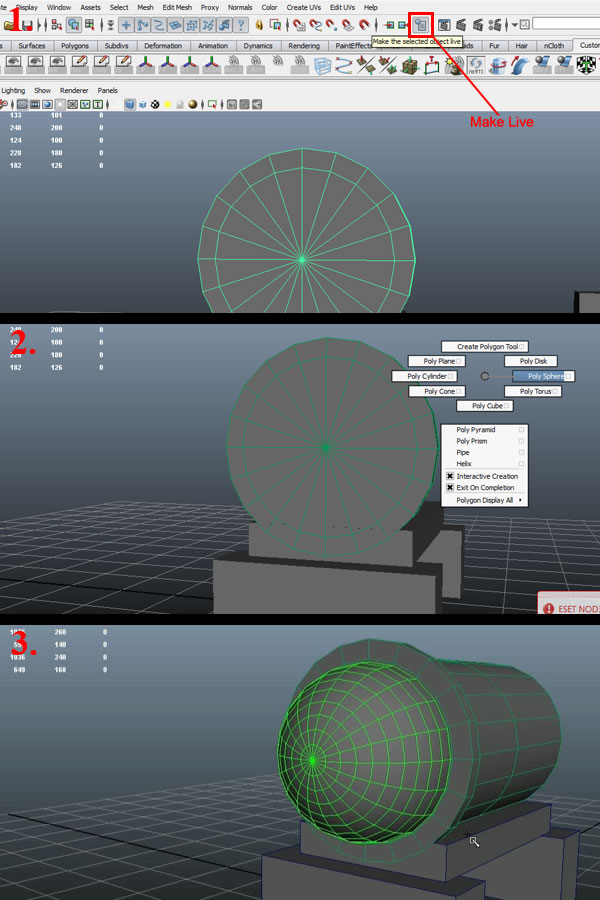The height and width of the screenshot is (900, 600).
Task: Open dropdown arrow beside the top-right input field
Action: (x=514, y=24)
